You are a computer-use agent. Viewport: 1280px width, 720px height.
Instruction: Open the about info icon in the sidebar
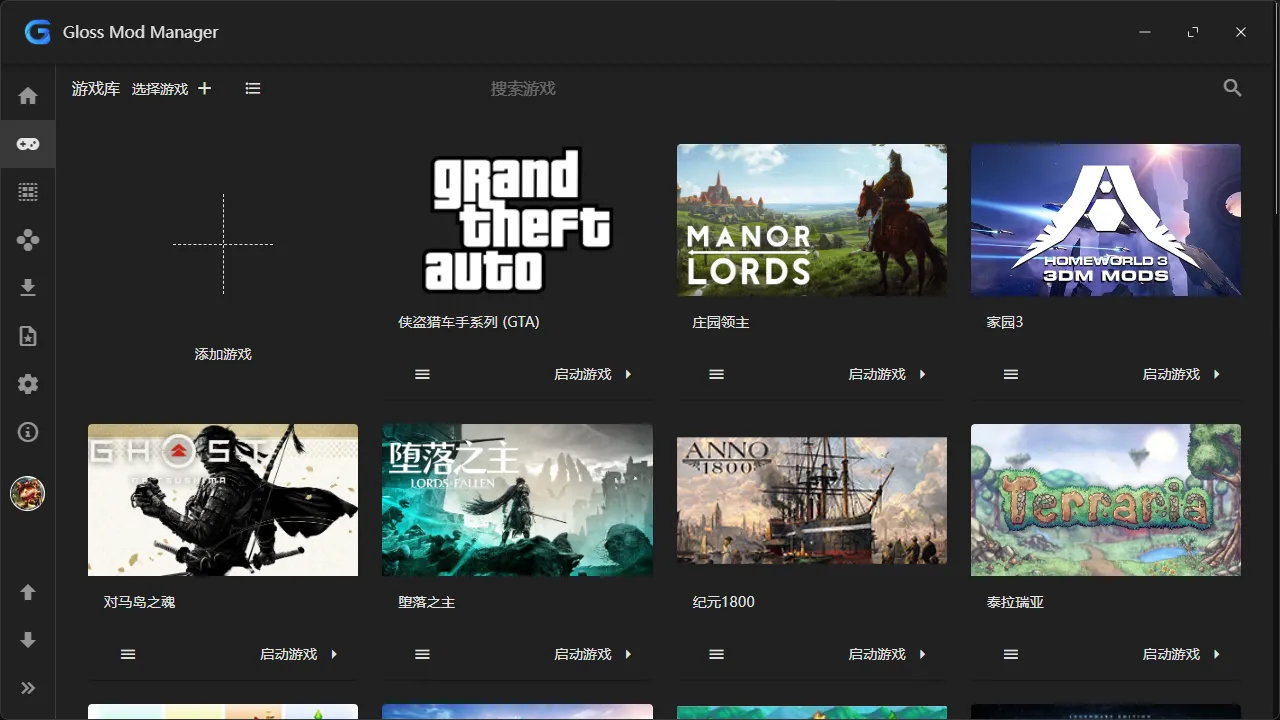point(27,431)
